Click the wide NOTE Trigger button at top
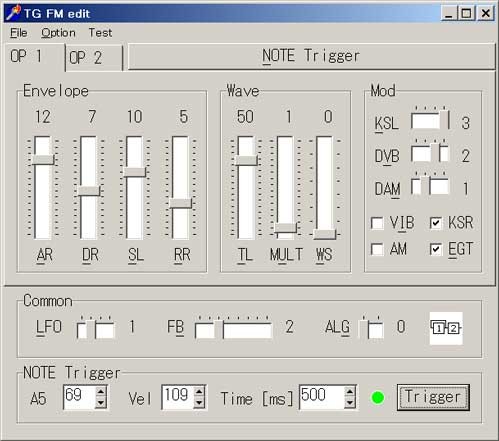Image resolution: width=499 pixels, height=441 pixels. tap(311, 56)
